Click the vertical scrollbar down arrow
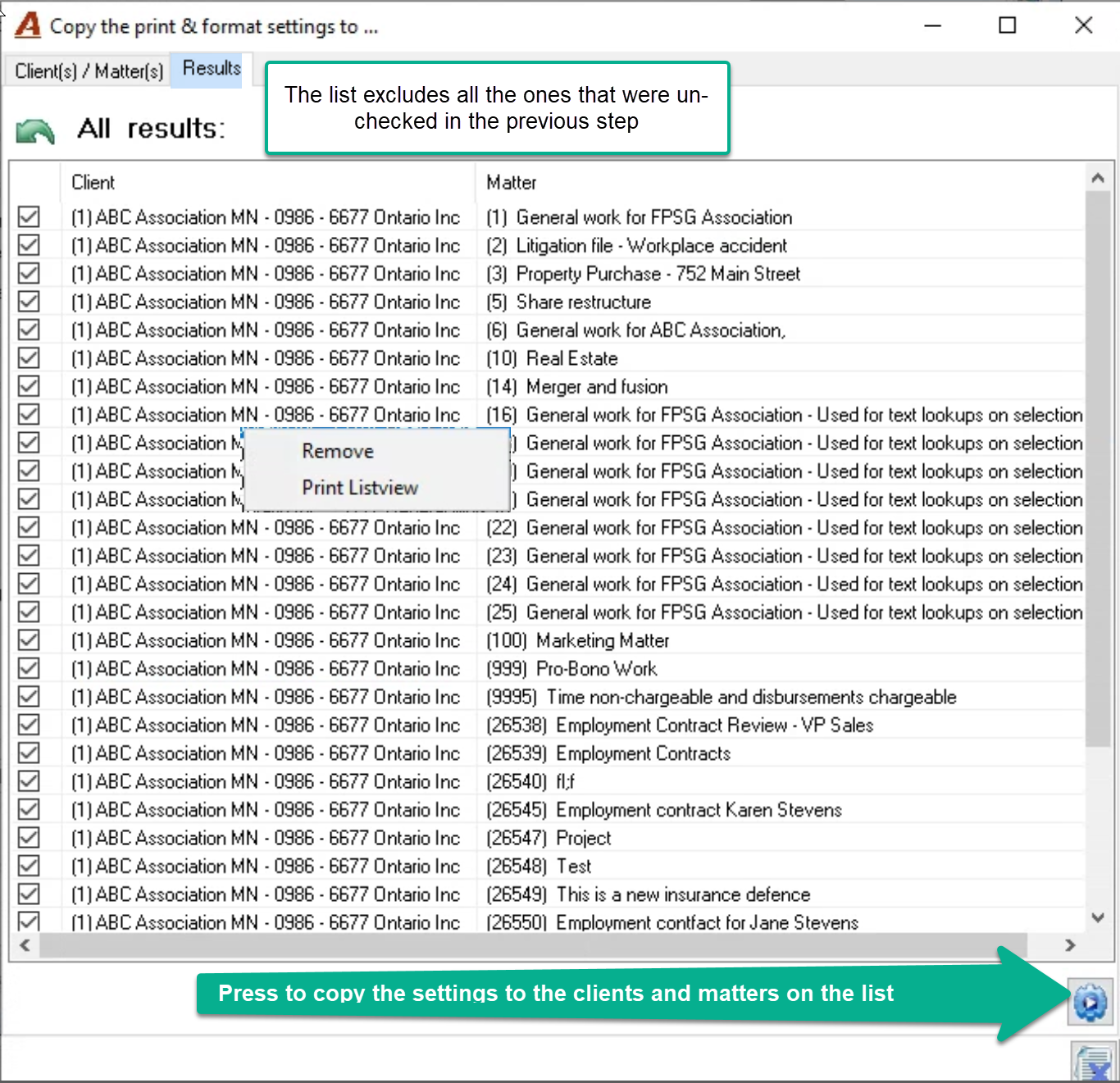Image resolution: width=1120 pixels, height=1083 pixels. (1098, 918)
